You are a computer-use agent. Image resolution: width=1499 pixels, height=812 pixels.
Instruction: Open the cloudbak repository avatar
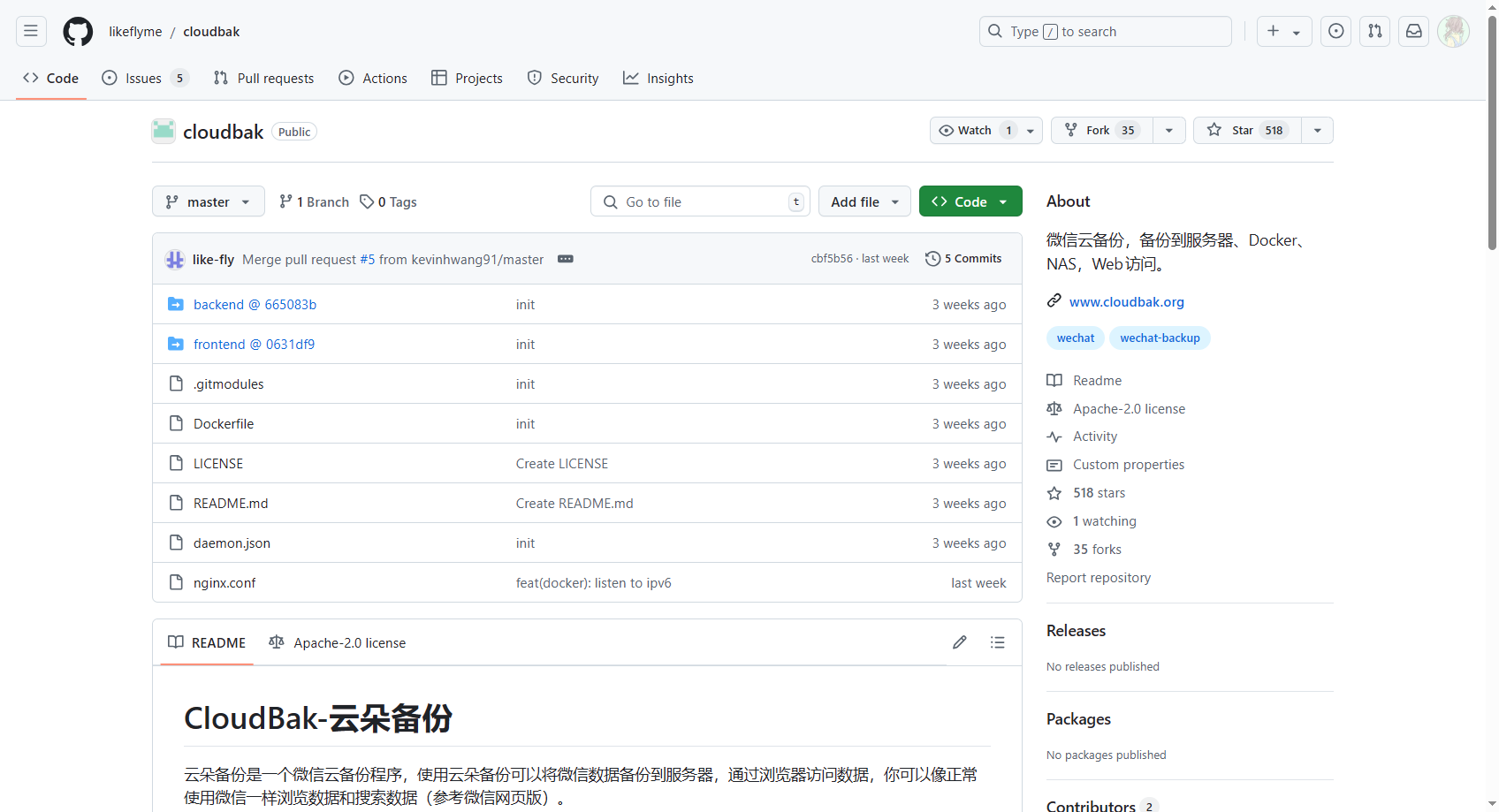164,131
